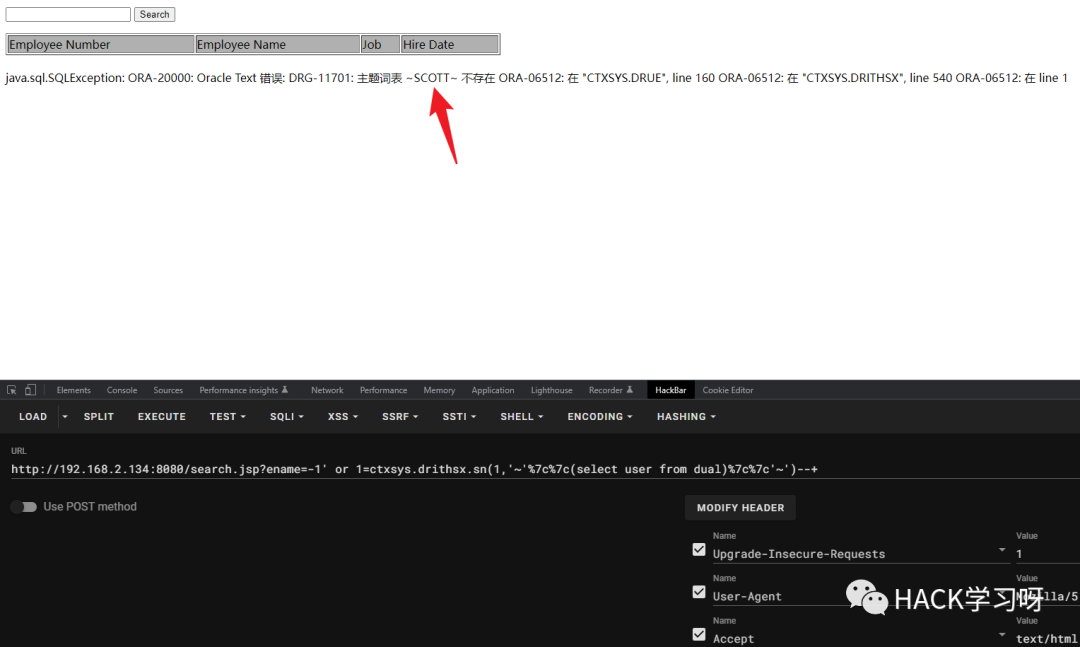Uncheck the Accept header checkbox
This screenshot has width=1080, height=647.
pos(699,635)
